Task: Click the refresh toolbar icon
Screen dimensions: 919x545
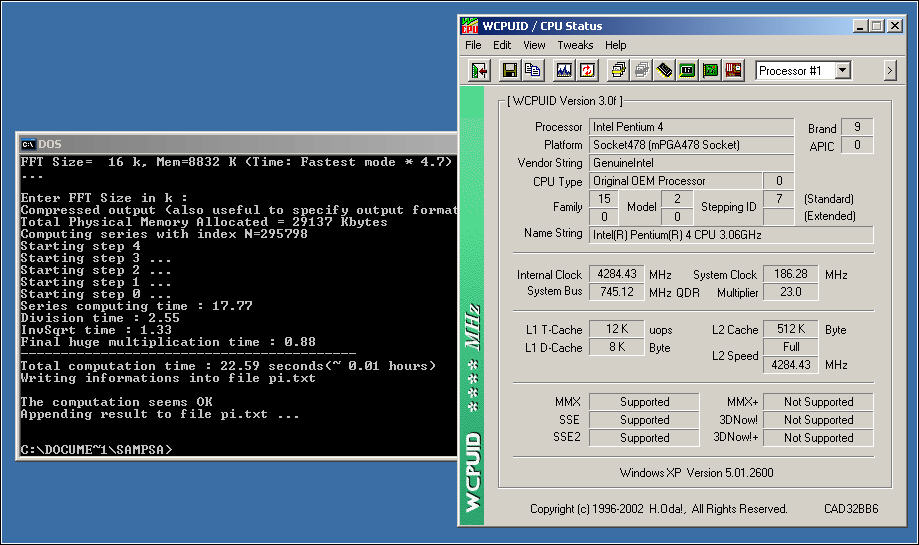Action: point(588,70)
